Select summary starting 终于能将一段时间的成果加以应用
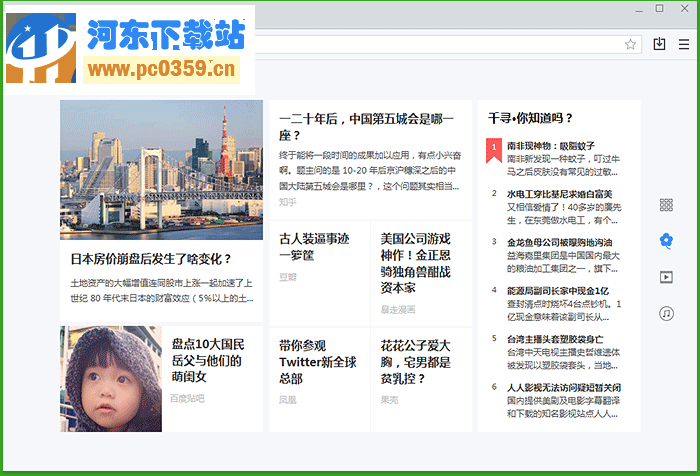This screenshot has width=700, height=476. pos(370,171)
